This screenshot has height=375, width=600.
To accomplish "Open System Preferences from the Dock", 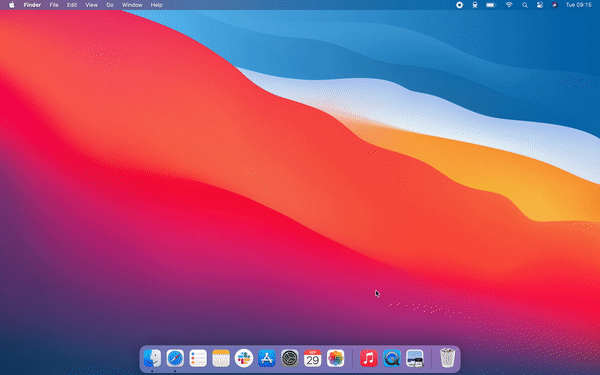I will pyautogui.click(x=290, y=359).
